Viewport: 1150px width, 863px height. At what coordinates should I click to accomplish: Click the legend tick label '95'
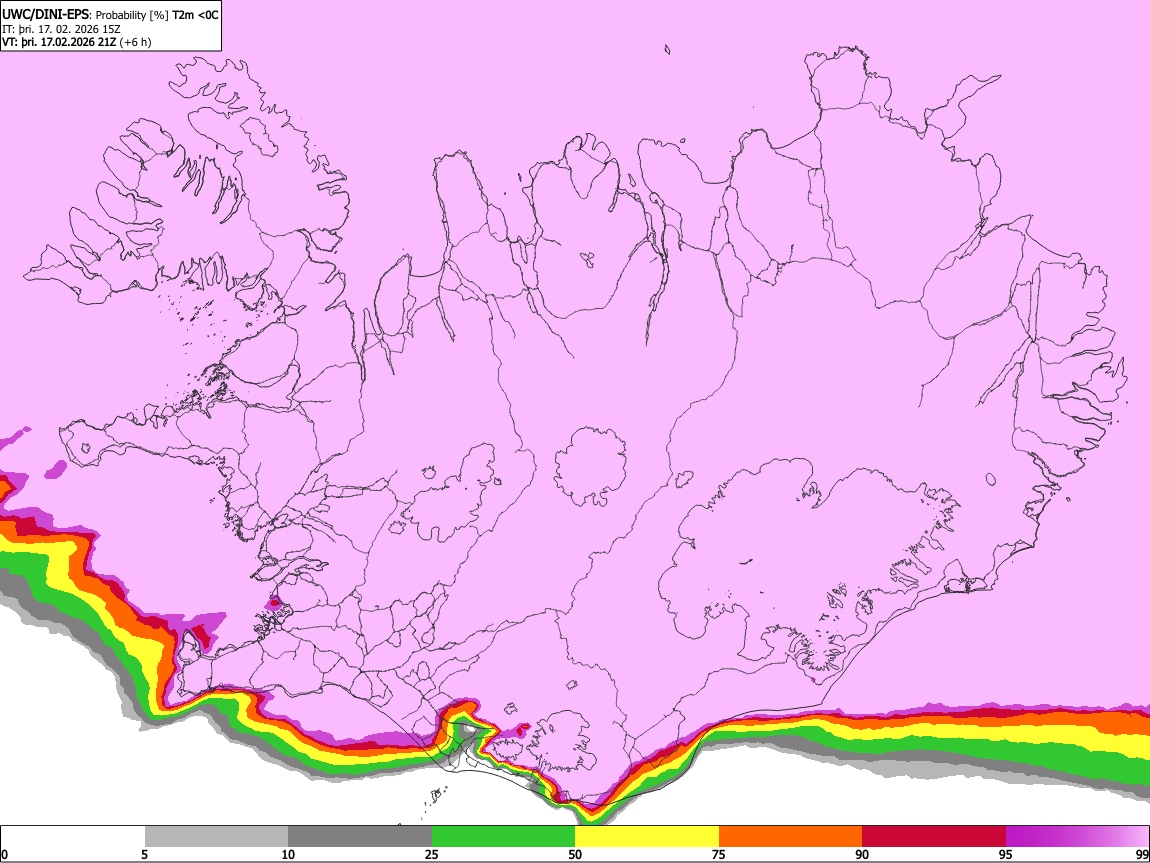coord(1006,854)
